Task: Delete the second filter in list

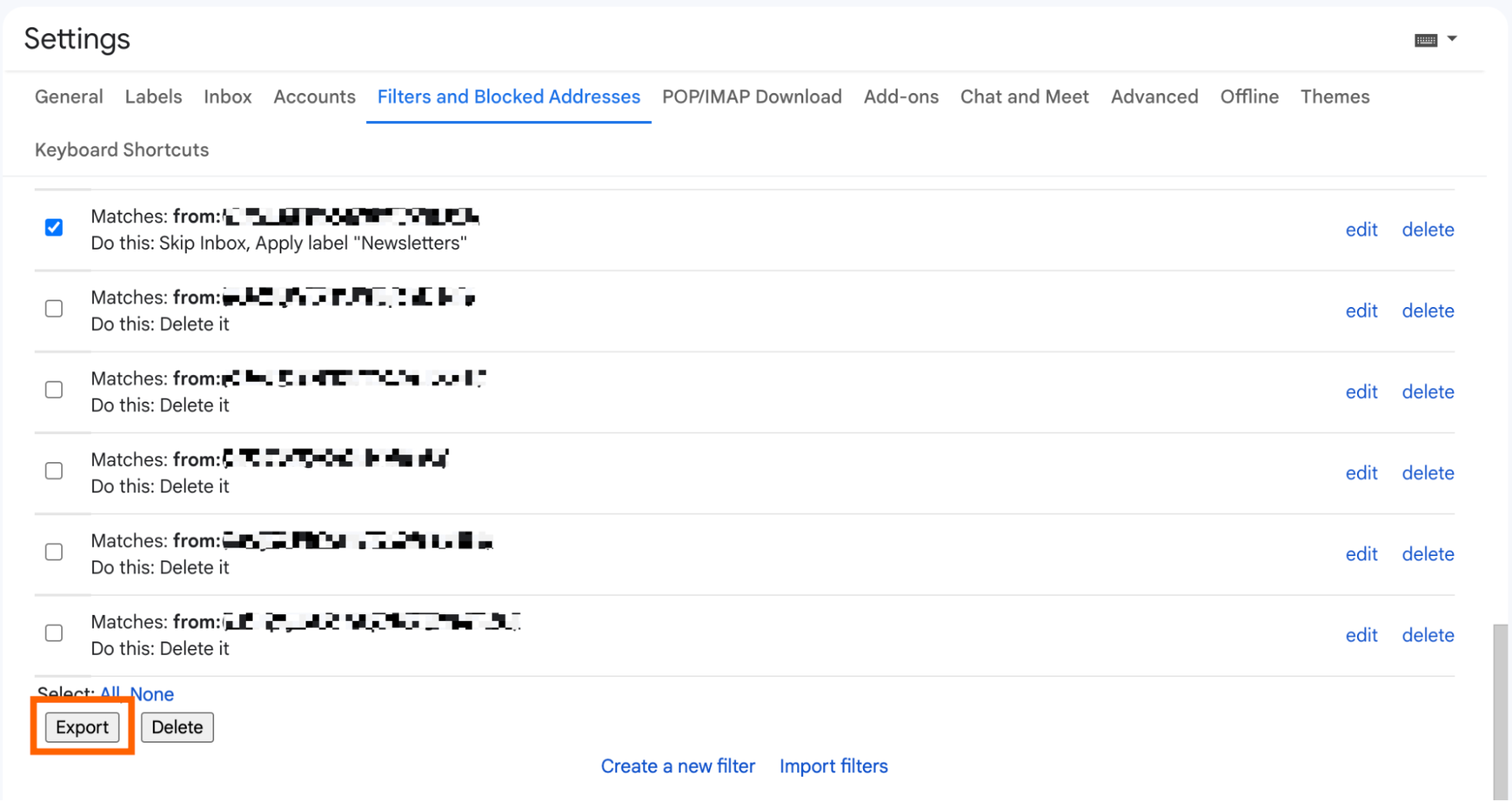Action: [1428, 311]
